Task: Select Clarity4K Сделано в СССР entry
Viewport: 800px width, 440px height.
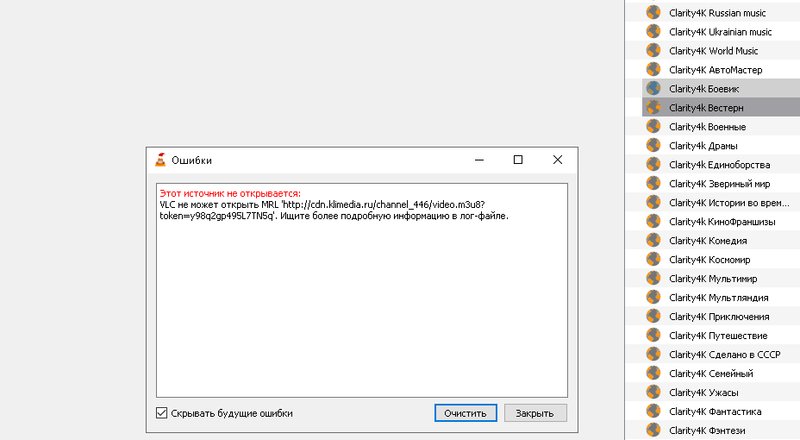Action: click(723, 354)
